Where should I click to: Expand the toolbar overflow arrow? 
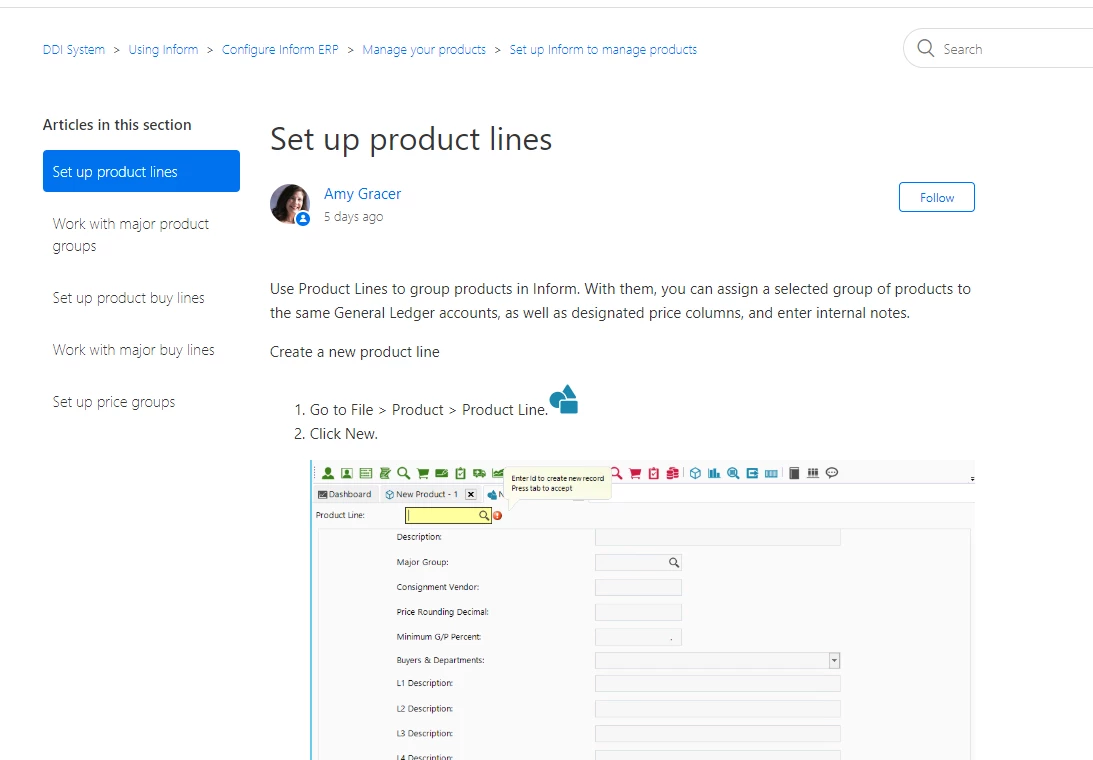972,479
